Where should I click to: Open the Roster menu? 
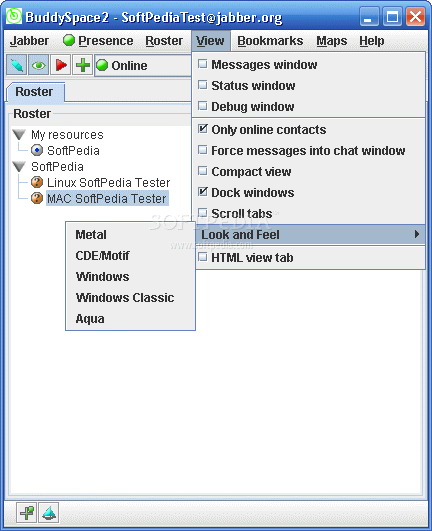click(x=164, y=41)
